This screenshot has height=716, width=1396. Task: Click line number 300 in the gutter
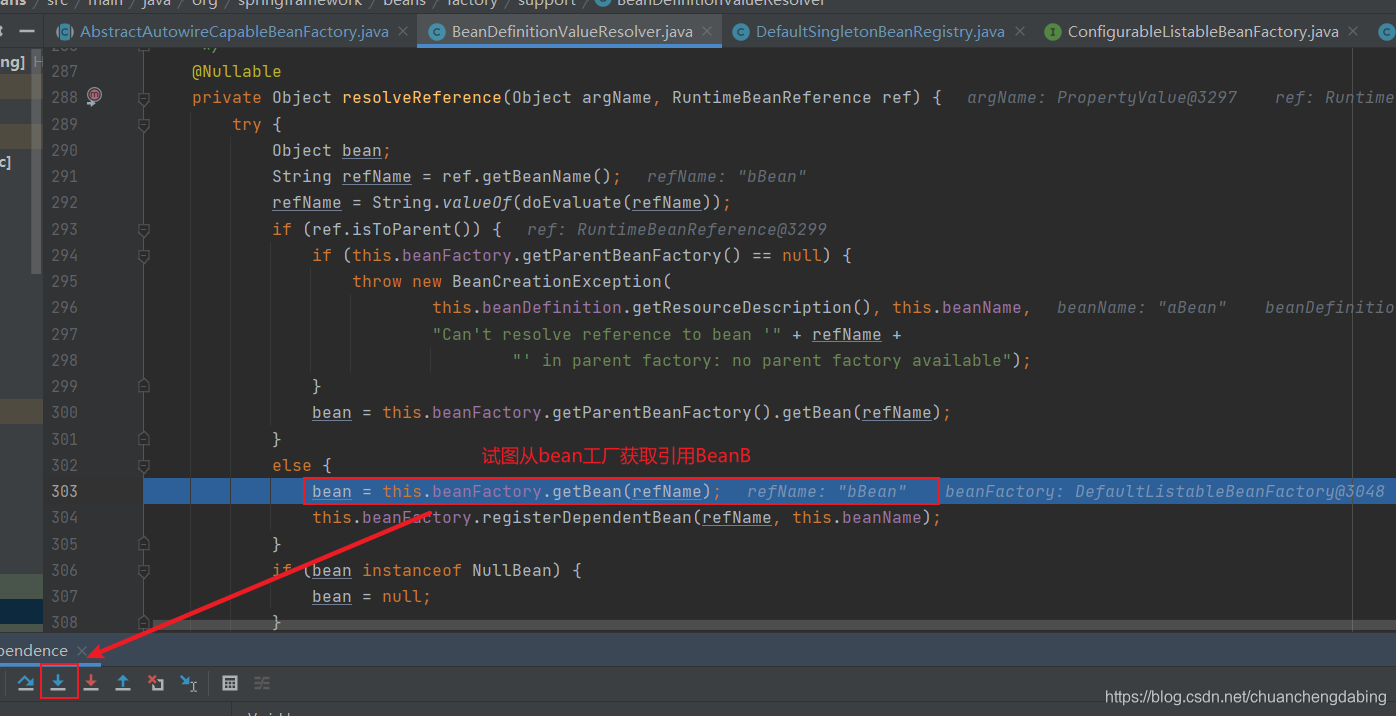click(64, 412)
